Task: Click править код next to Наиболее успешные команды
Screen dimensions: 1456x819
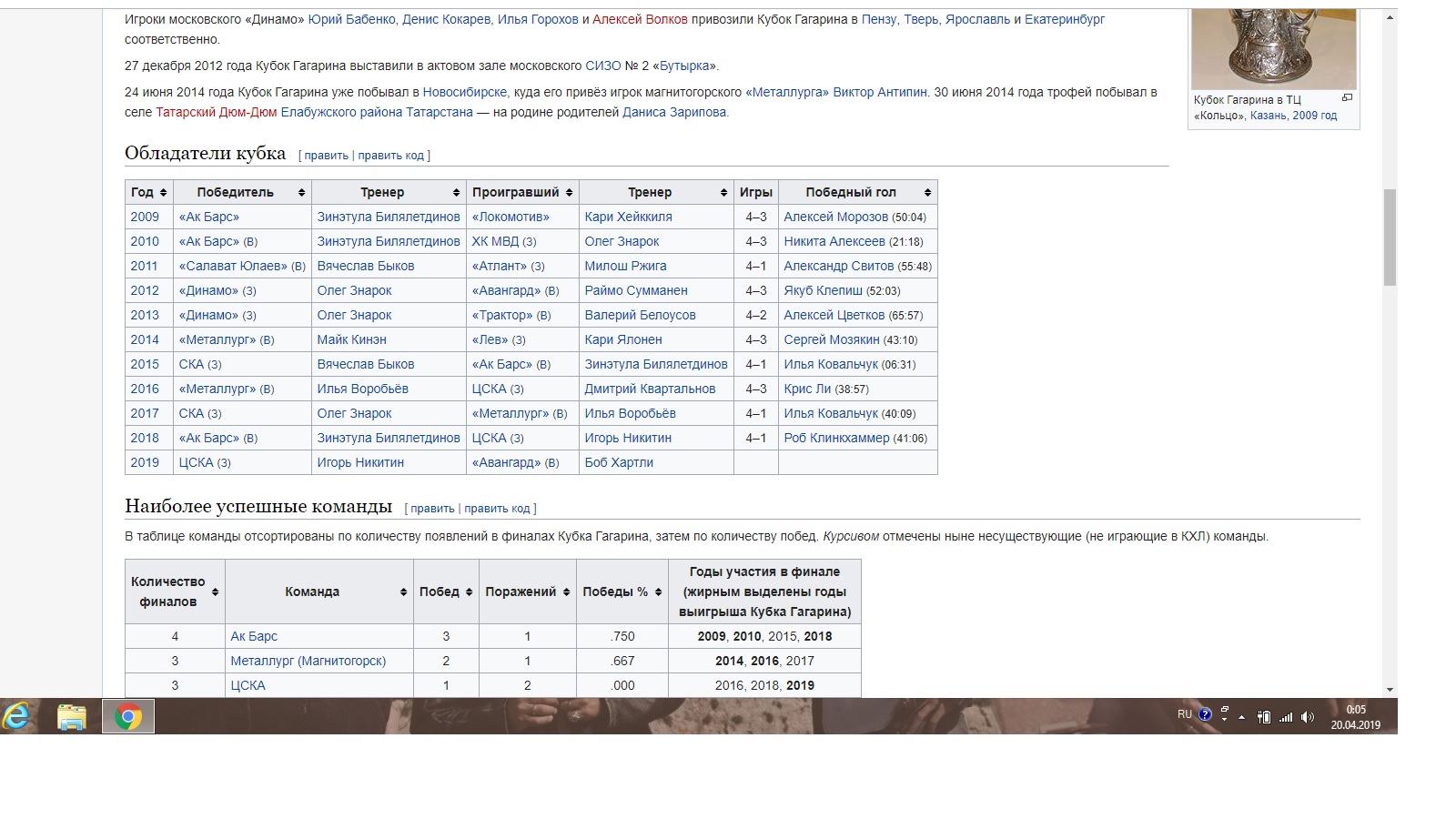Action: coord(497,509)
